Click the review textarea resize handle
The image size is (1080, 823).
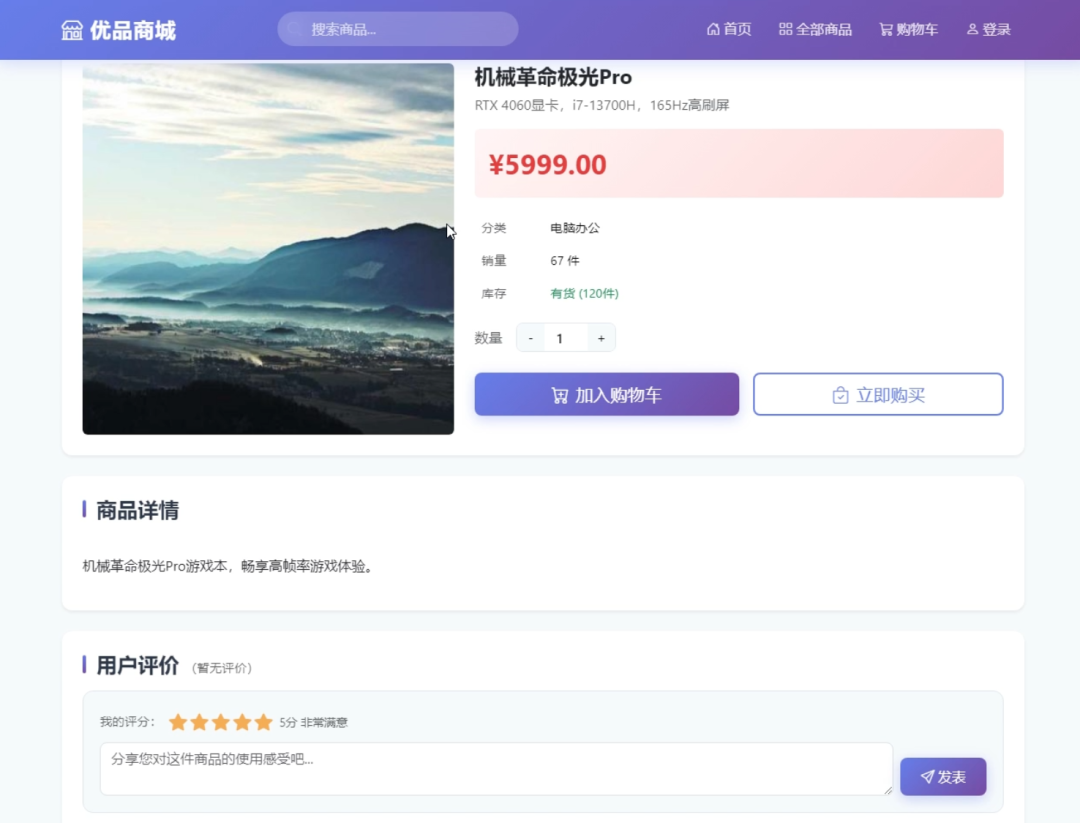[x=888, y=790]
